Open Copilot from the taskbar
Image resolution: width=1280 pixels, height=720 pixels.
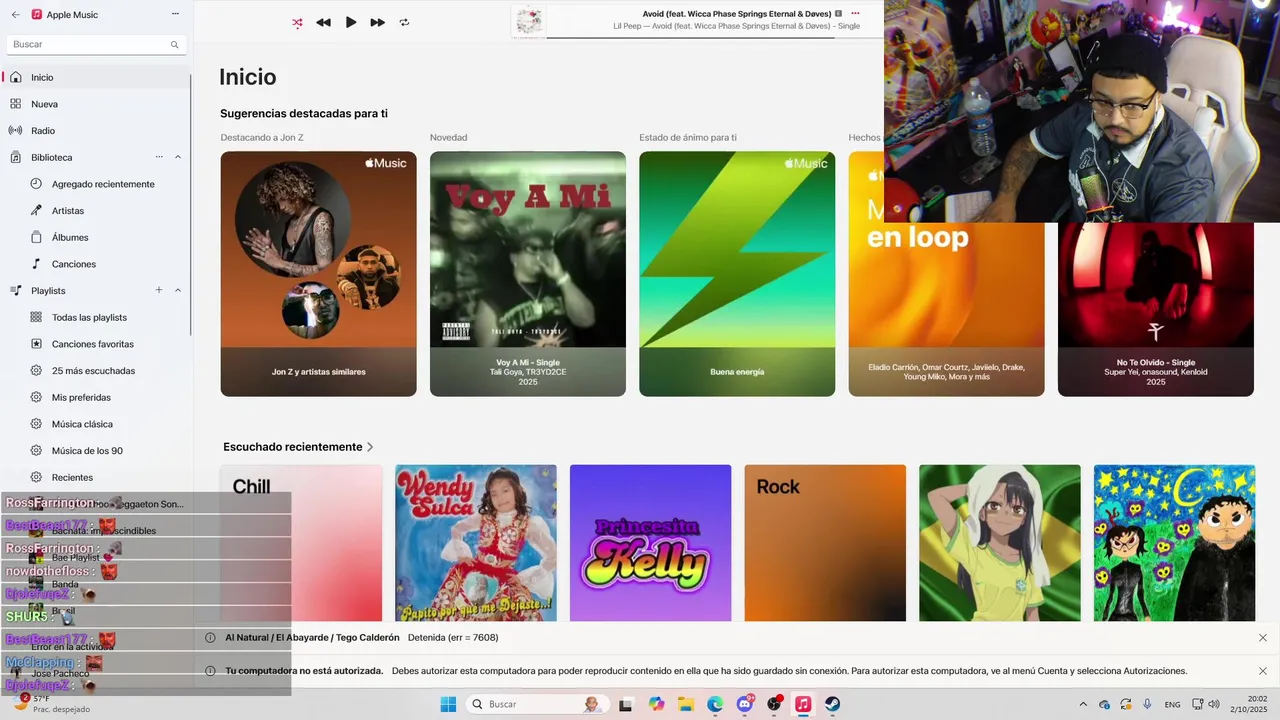[656, 704]
